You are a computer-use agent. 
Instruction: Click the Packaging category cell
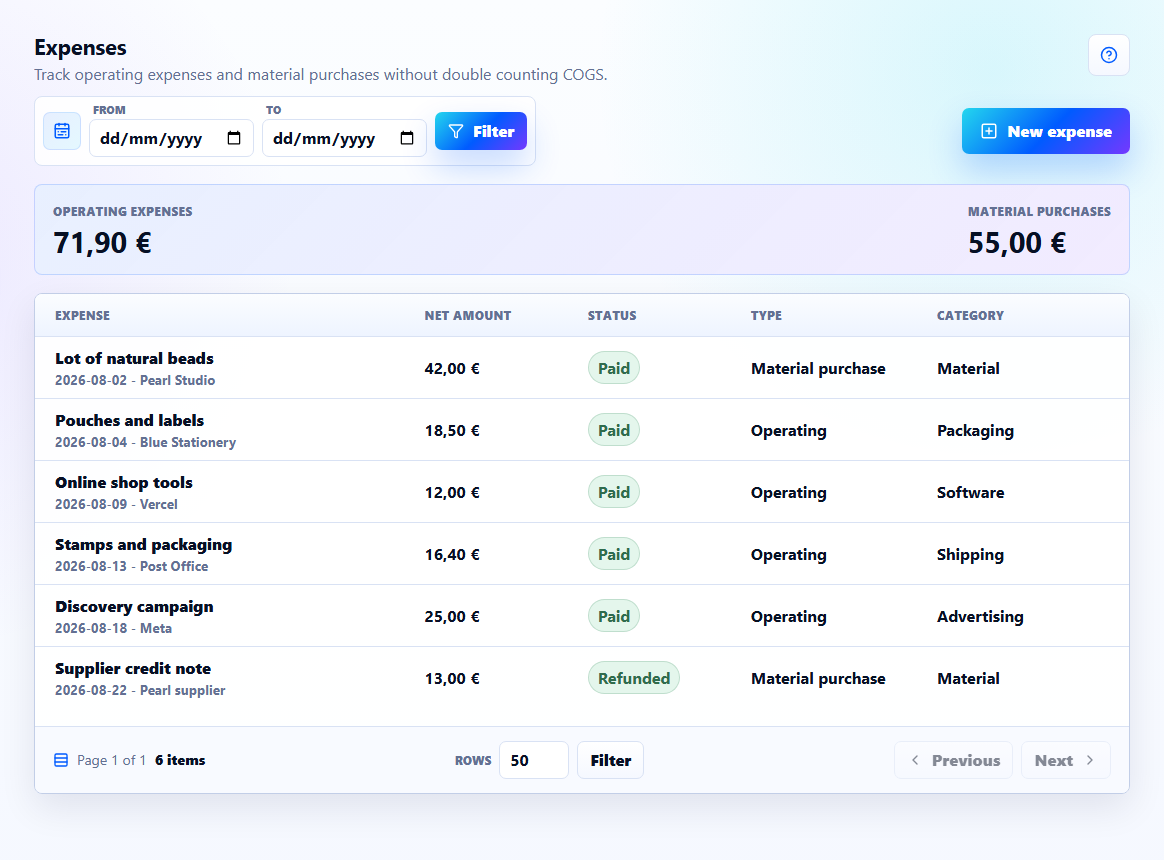pyautogui.click(x=975, y=431)
